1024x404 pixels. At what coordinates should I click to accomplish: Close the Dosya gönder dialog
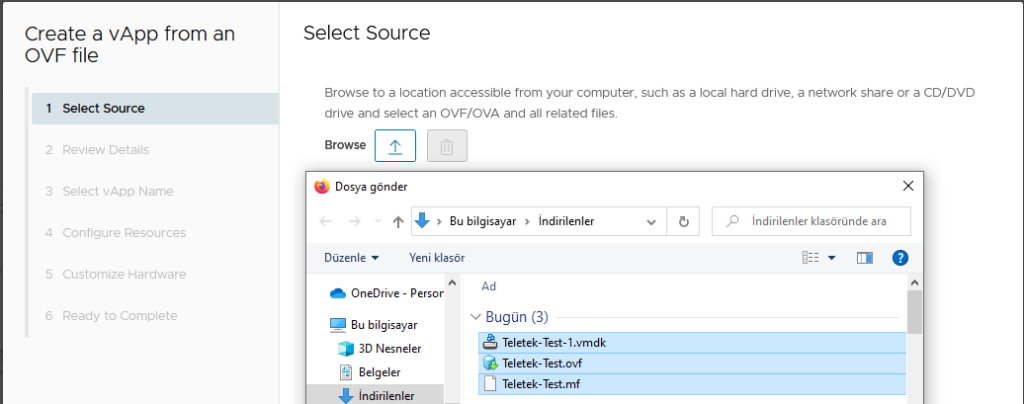tap(908, 187)
